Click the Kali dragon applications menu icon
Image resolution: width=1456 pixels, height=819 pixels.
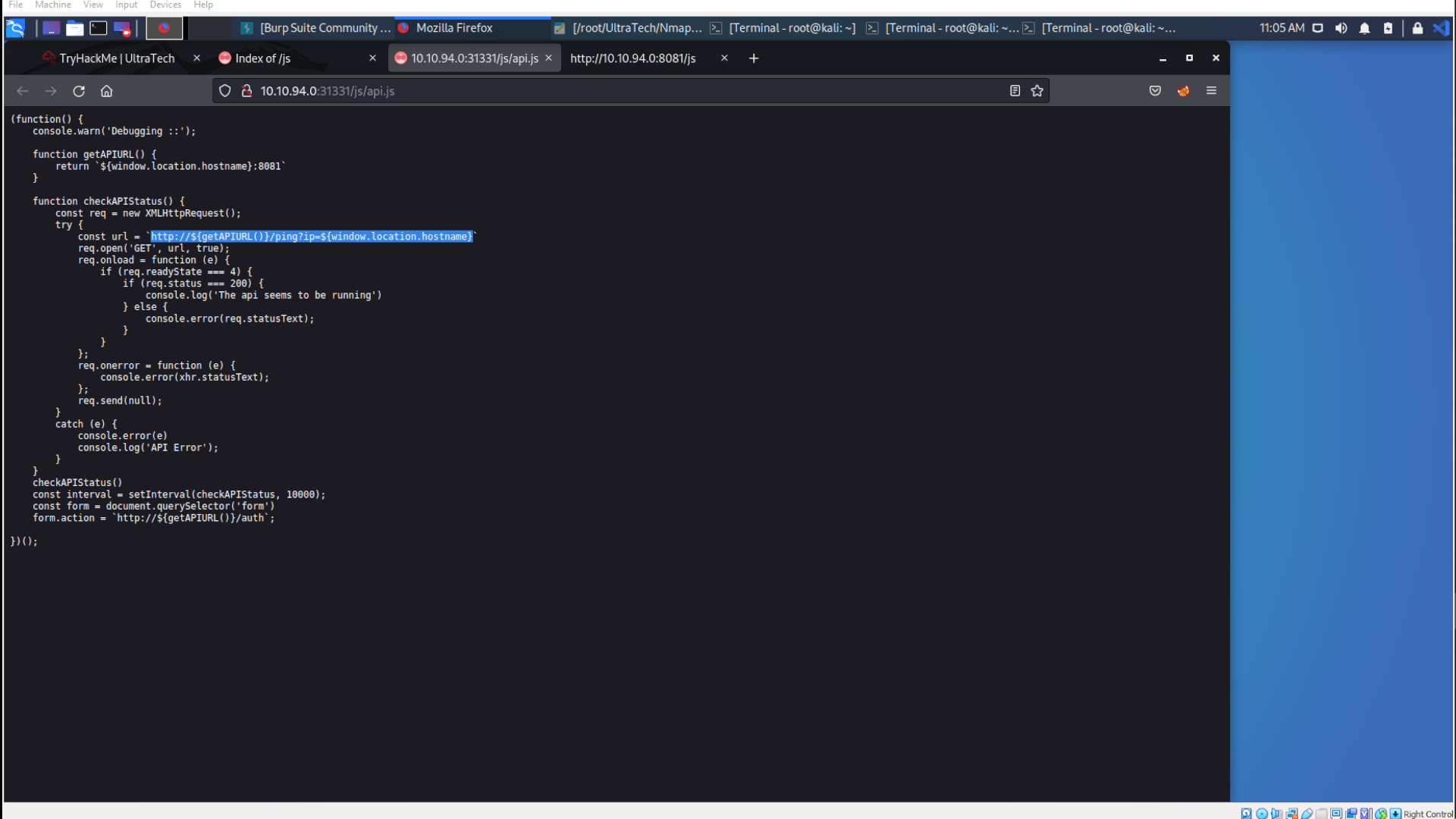(15, 28)
